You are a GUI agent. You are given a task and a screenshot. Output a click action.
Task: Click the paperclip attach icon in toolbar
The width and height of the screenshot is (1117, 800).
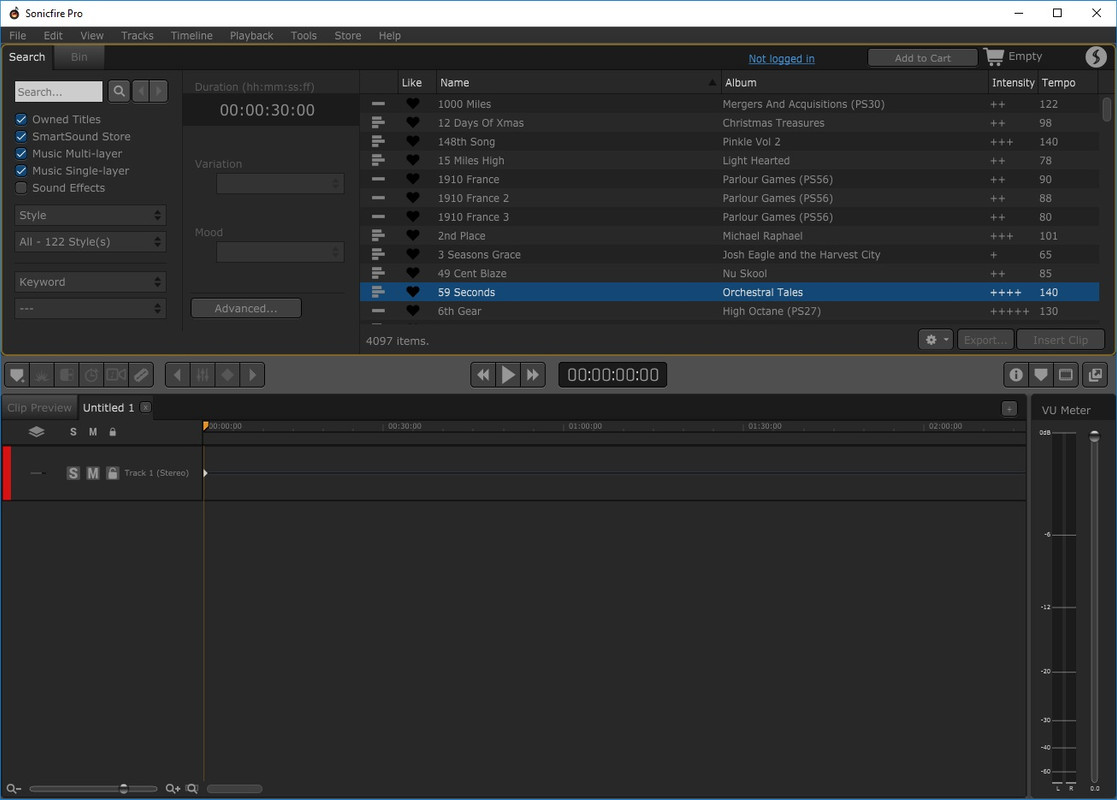click(x=141, y=375)
